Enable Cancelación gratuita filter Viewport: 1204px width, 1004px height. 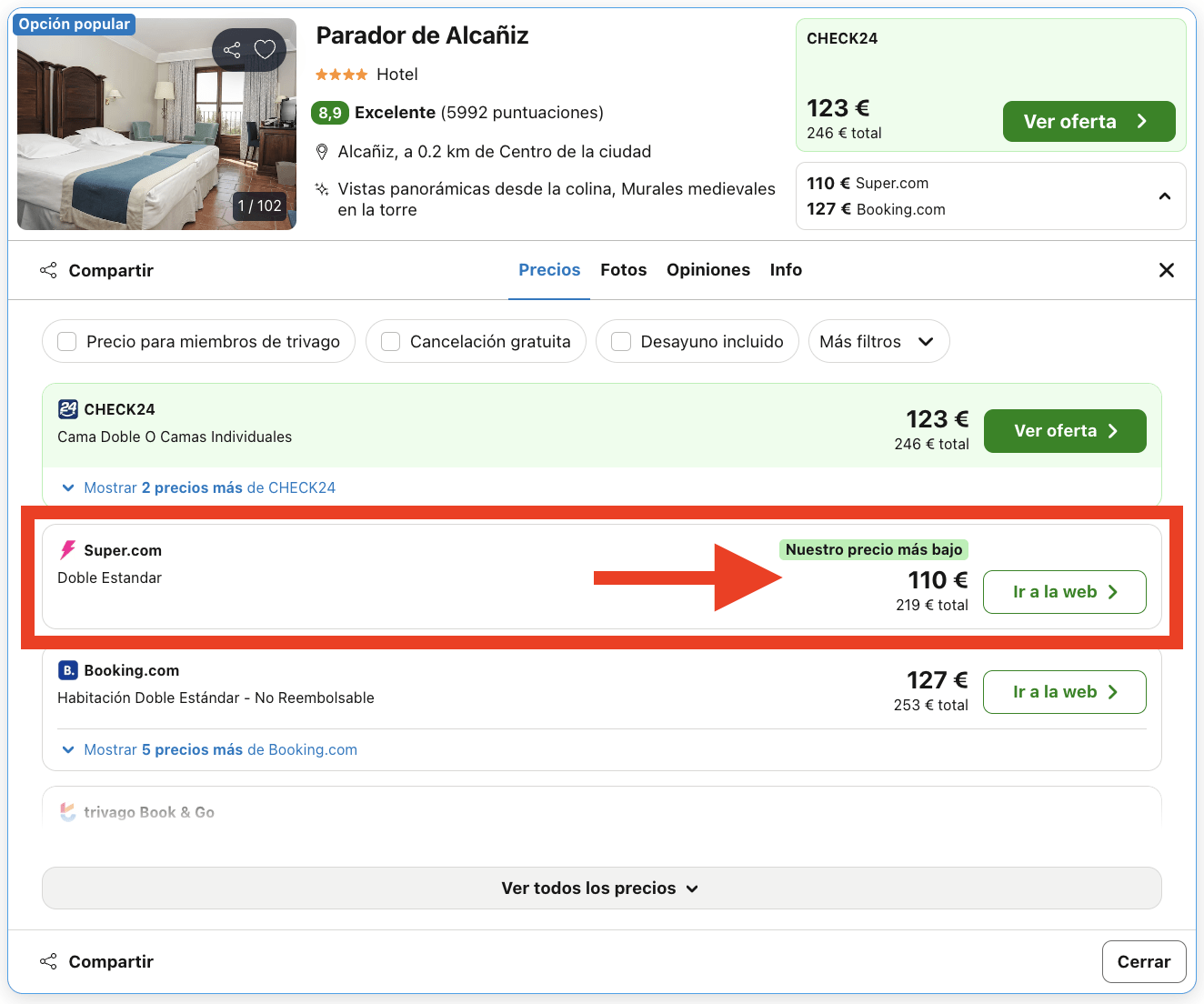click(390, 341)
